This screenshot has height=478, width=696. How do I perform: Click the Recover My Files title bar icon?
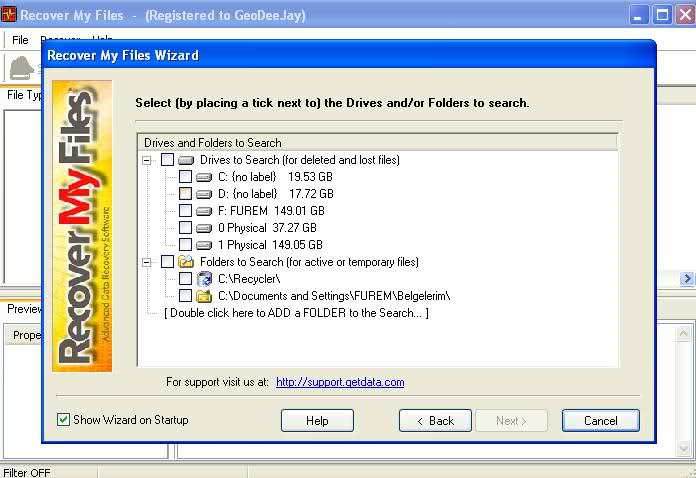[x=8, y=15]
